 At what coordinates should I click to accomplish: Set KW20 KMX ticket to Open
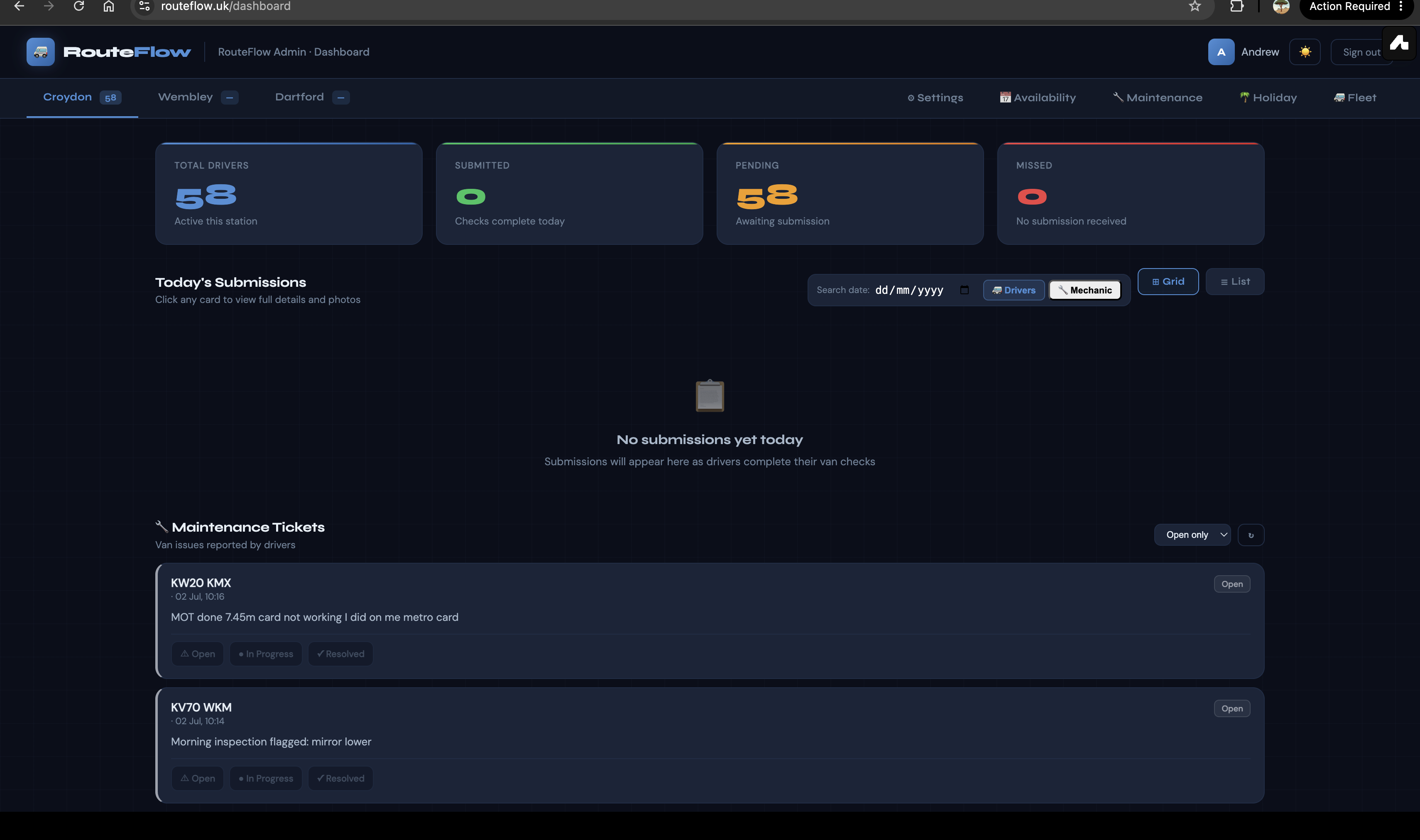tap(198, 654)
